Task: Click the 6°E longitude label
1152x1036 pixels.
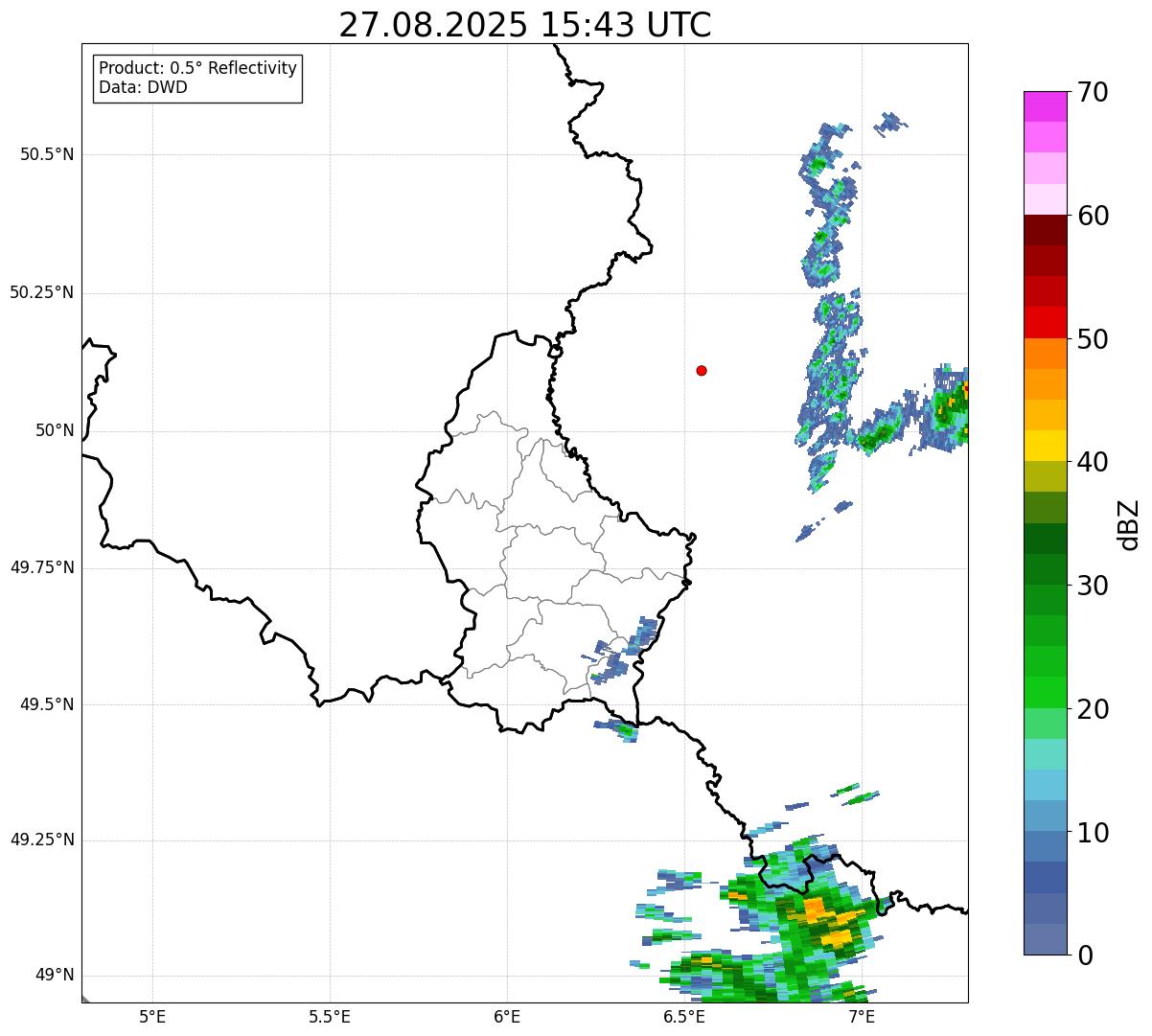Action: tap(507, 1016)
